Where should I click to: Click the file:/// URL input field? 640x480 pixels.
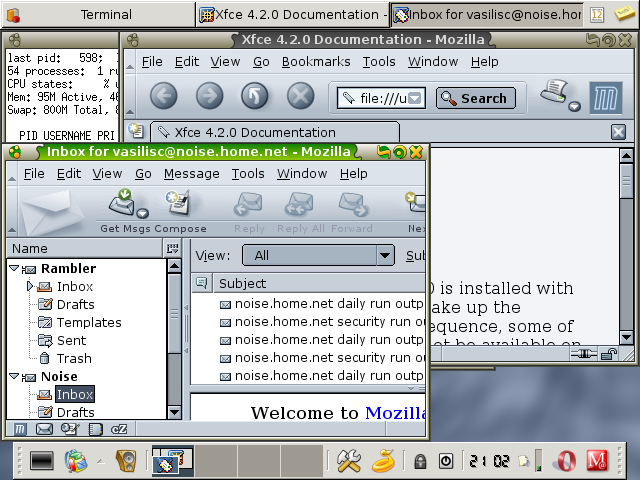tap(381, 98)
